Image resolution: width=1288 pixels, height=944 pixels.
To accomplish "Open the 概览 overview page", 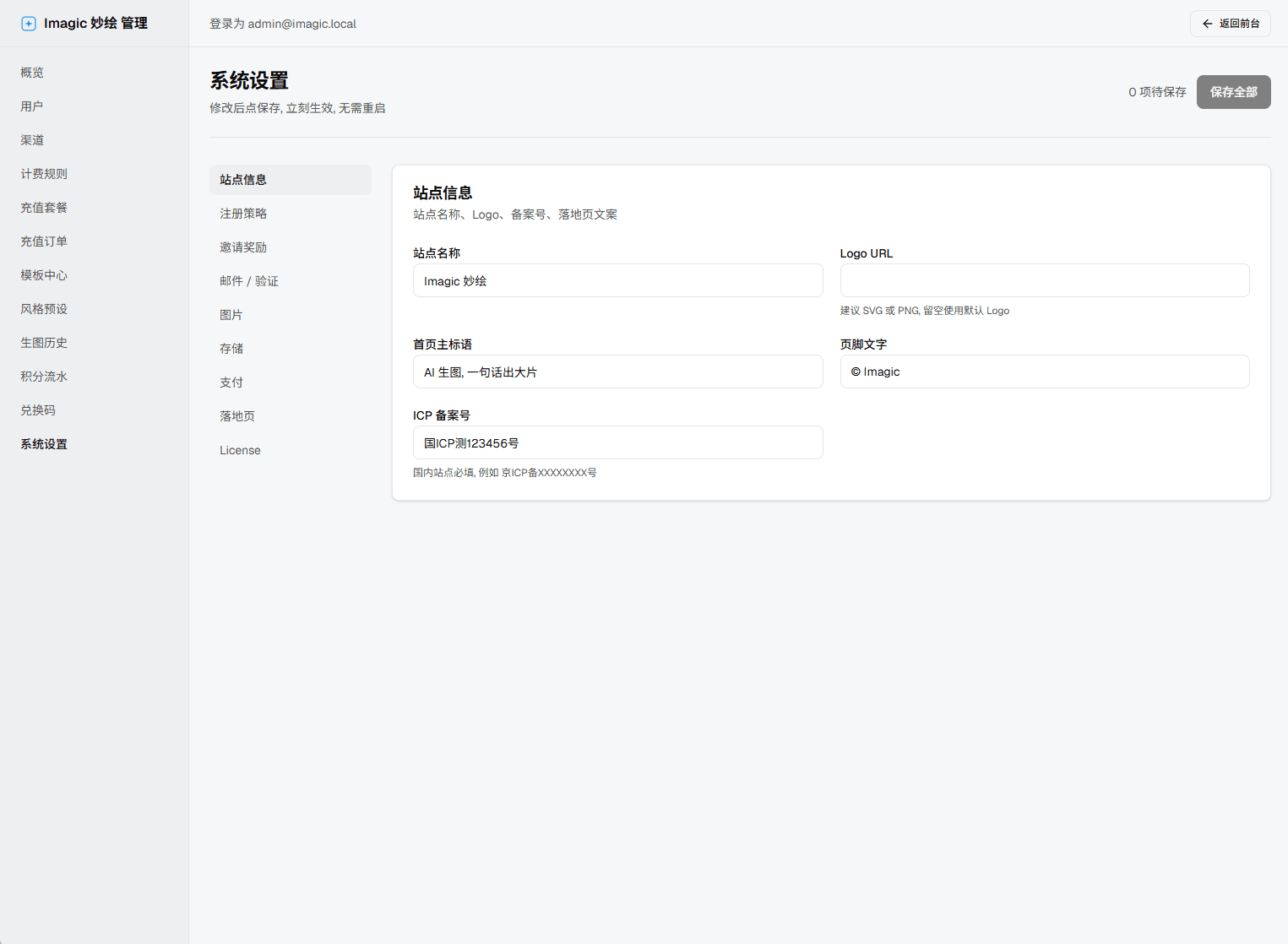I will [x=32, y=73].
